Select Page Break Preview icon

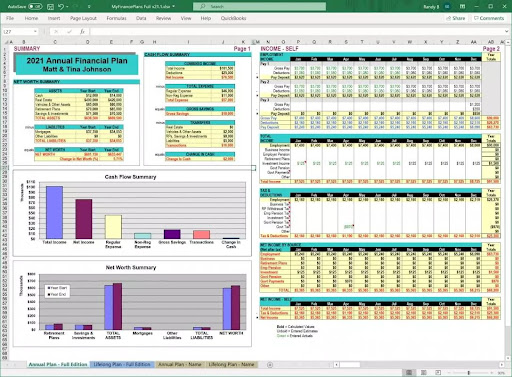tap(438, 372)
